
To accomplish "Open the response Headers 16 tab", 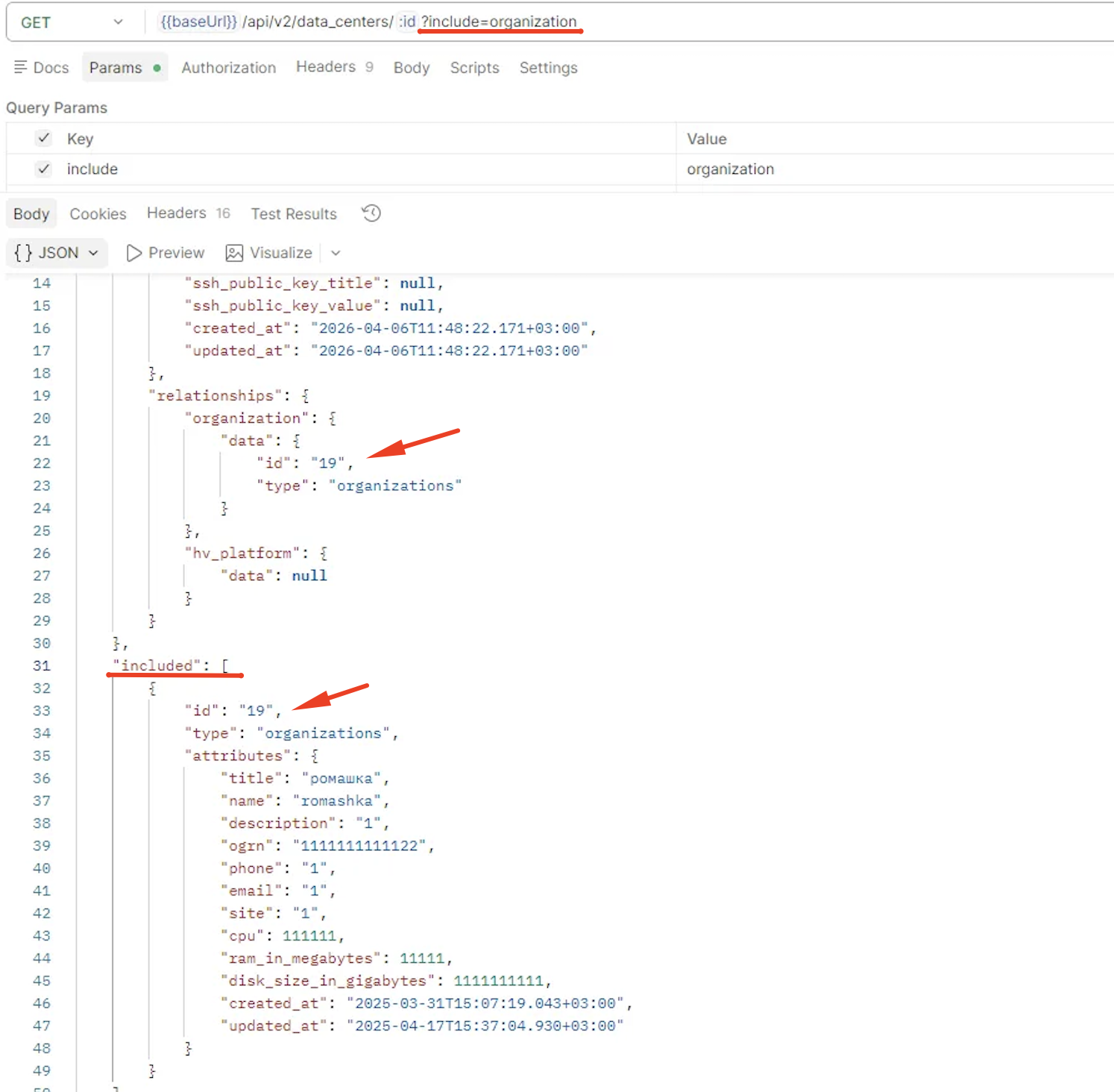I will click(x=188, y=213).
